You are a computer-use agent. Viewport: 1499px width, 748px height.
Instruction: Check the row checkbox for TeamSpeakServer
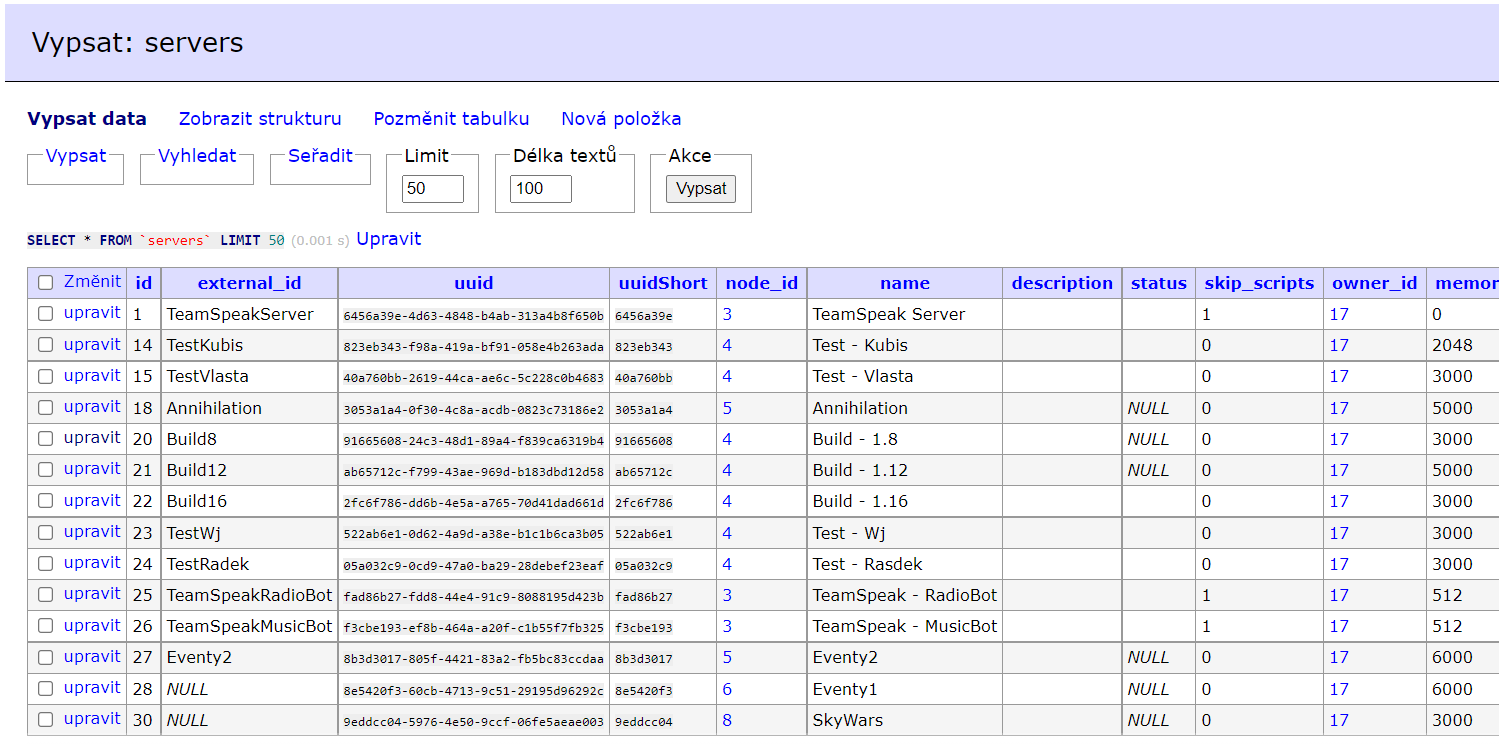click(45, 314)
